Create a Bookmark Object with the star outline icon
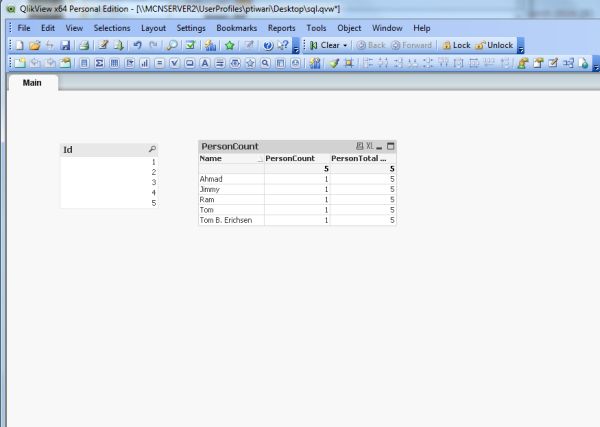600x427 pixels. coord(250,63)
